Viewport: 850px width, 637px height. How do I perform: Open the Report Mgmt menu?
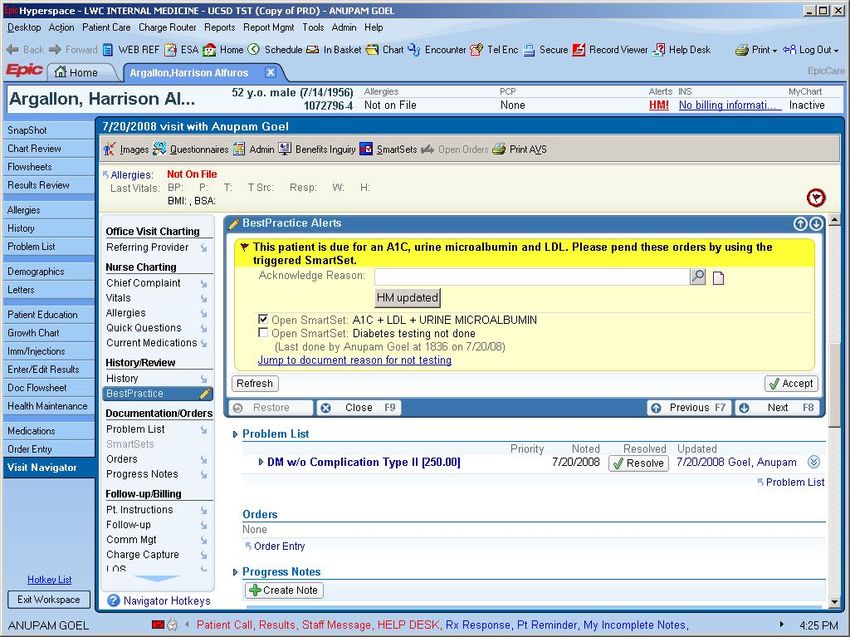coord(268,27)
